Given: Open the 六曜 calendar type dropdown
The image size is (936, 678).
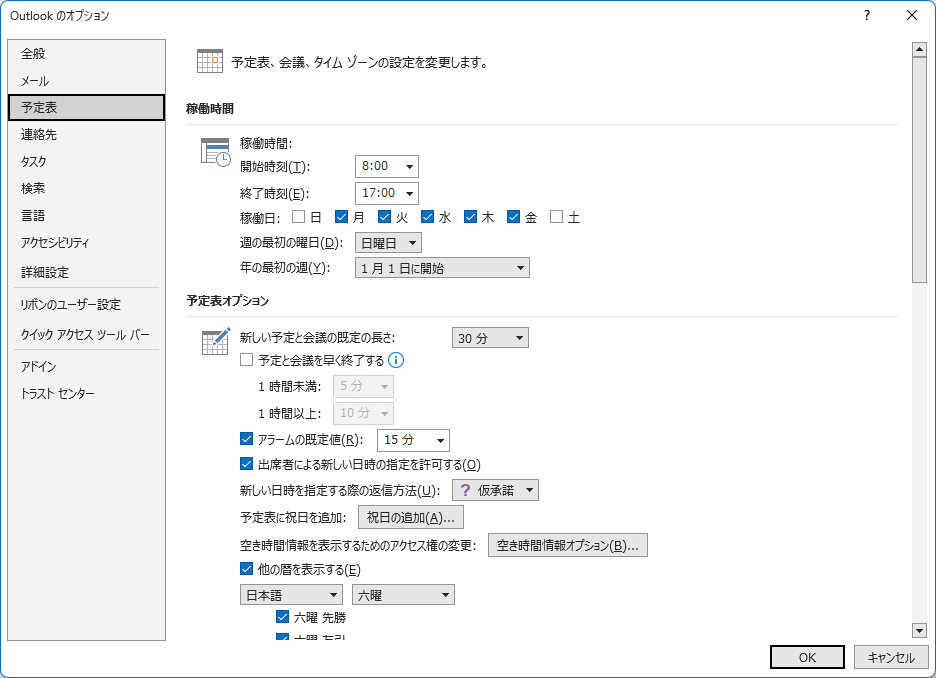Looking at the screenshot, I should click(404, 595).
